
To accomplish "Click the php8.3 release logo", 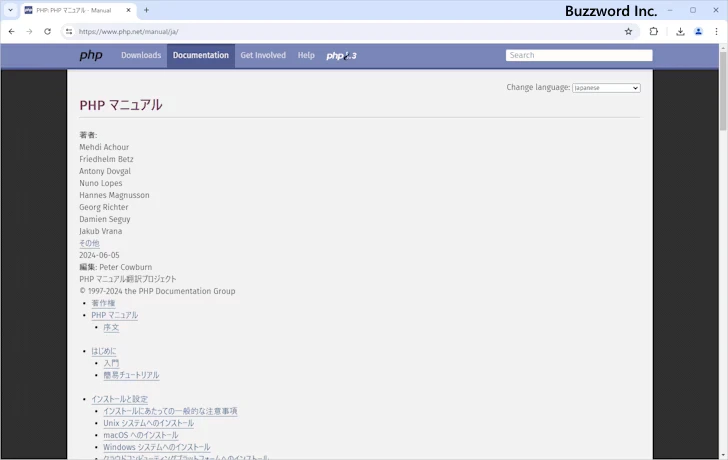I will [341, 56].
